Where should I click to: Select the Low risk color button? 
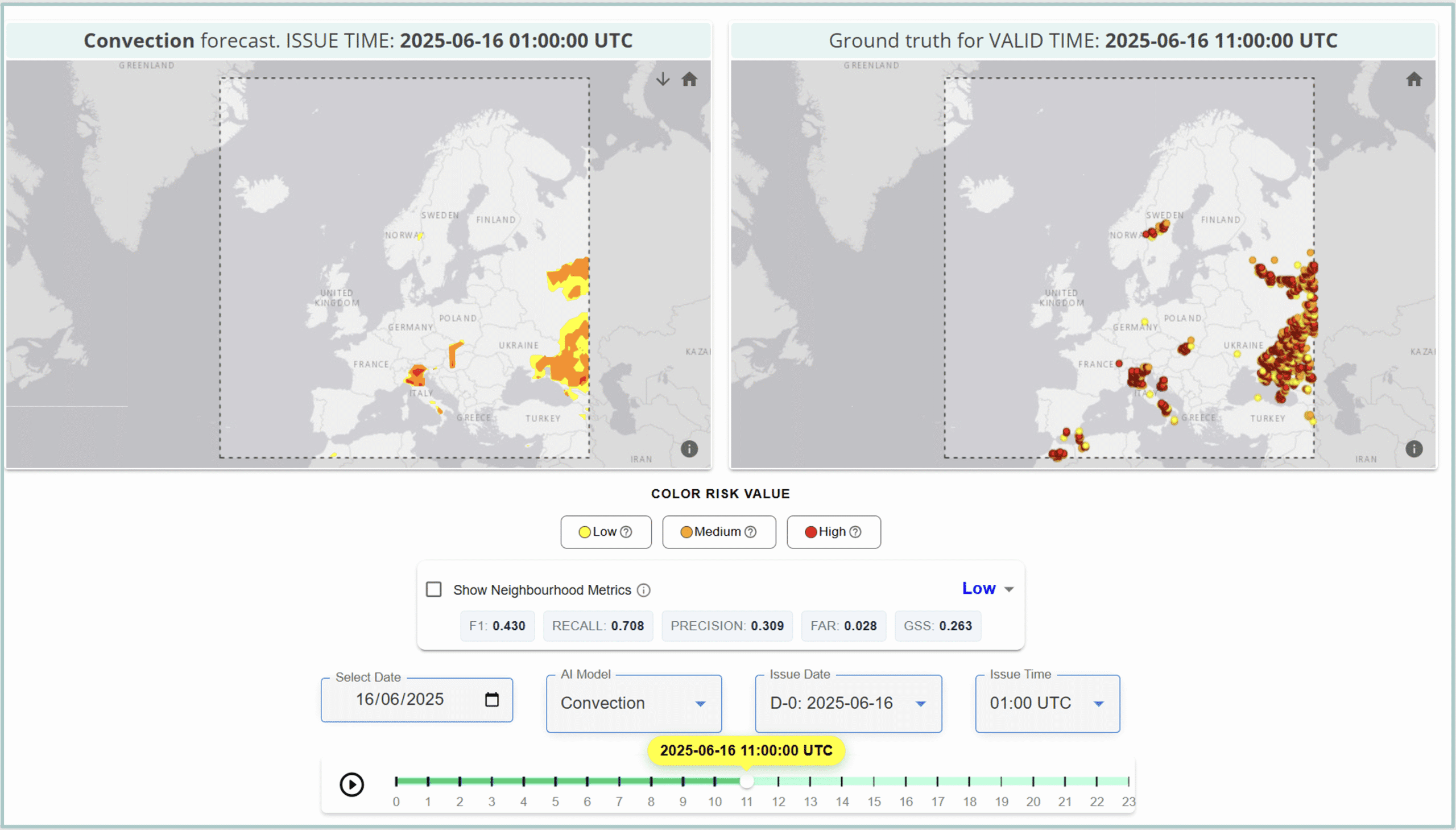click(606, 532)
